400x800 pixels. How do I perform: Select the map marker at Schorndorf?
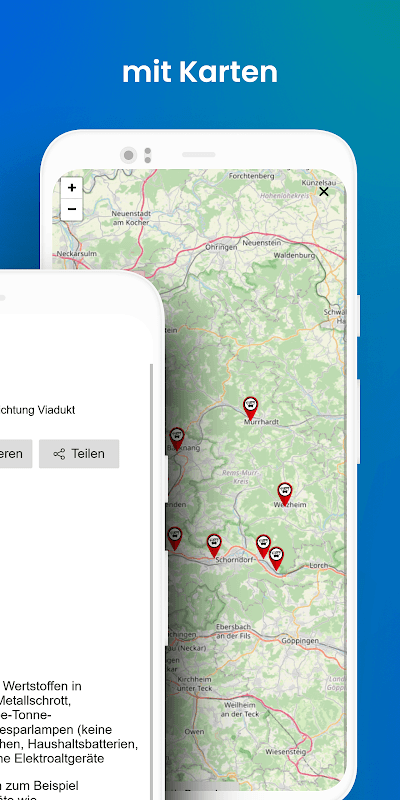[214, 545]
